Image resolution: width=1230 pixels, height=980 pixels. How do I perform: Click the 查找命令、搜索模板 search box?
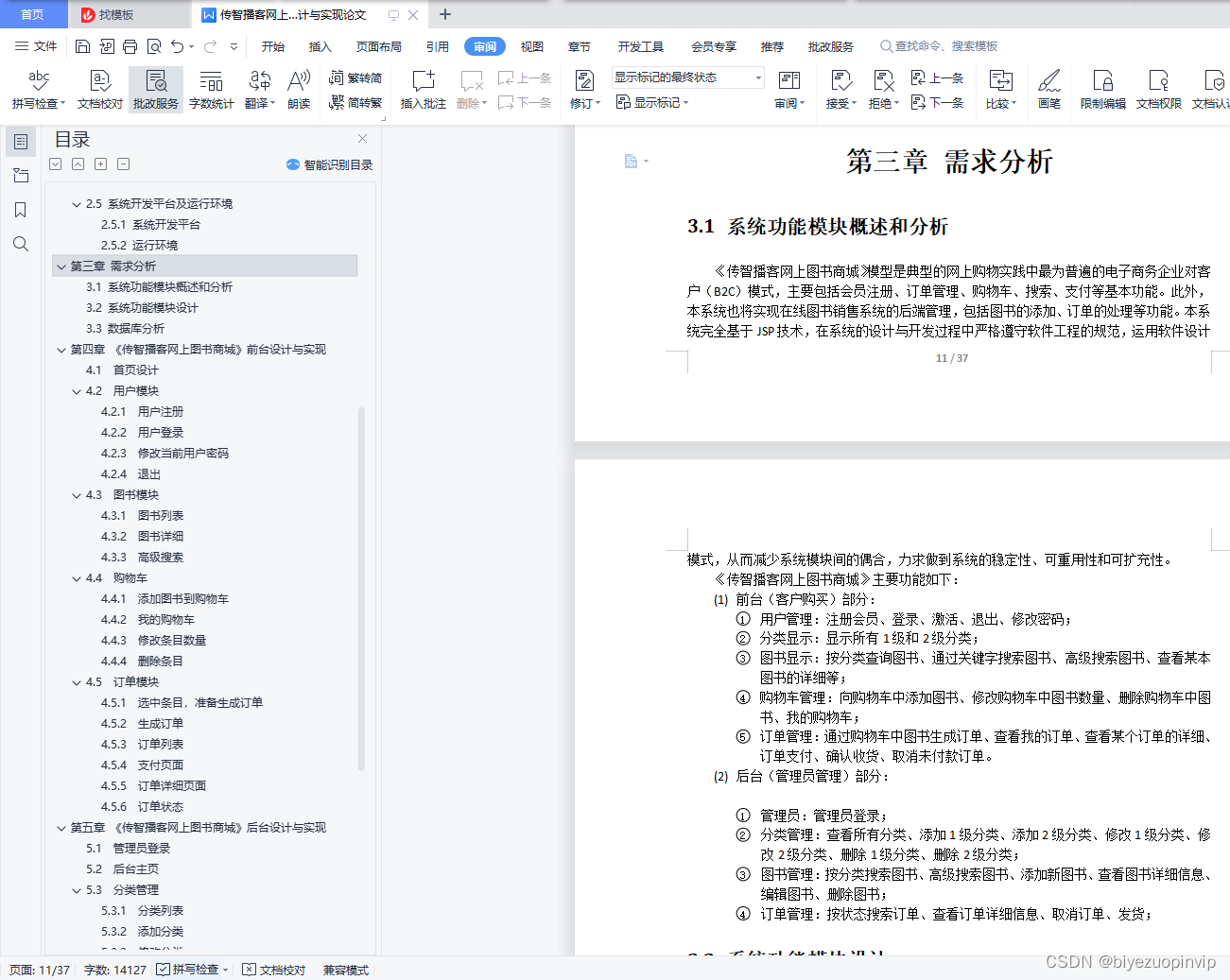[939, 46]
